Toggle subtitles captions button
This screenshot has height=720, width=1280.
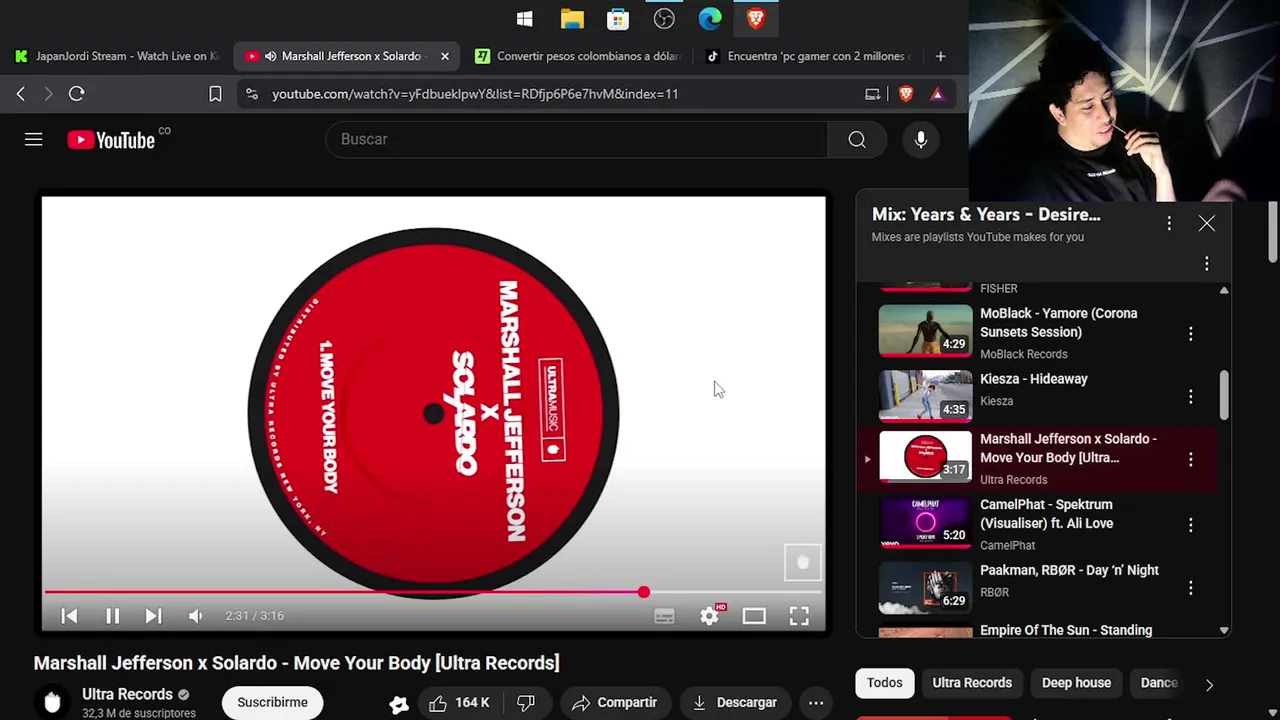coord(664,616)
